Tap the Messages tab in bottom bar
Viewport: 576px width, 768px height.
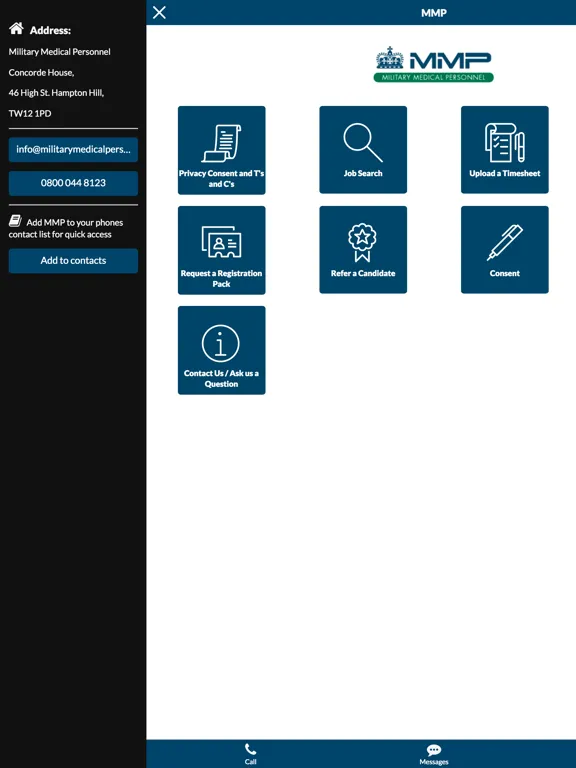[x=433, y=754]
